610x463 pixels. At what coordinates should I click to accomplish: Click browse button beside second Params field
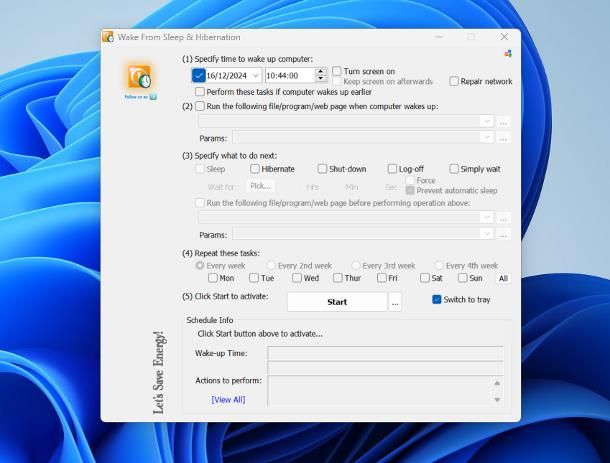coord(503,235)
